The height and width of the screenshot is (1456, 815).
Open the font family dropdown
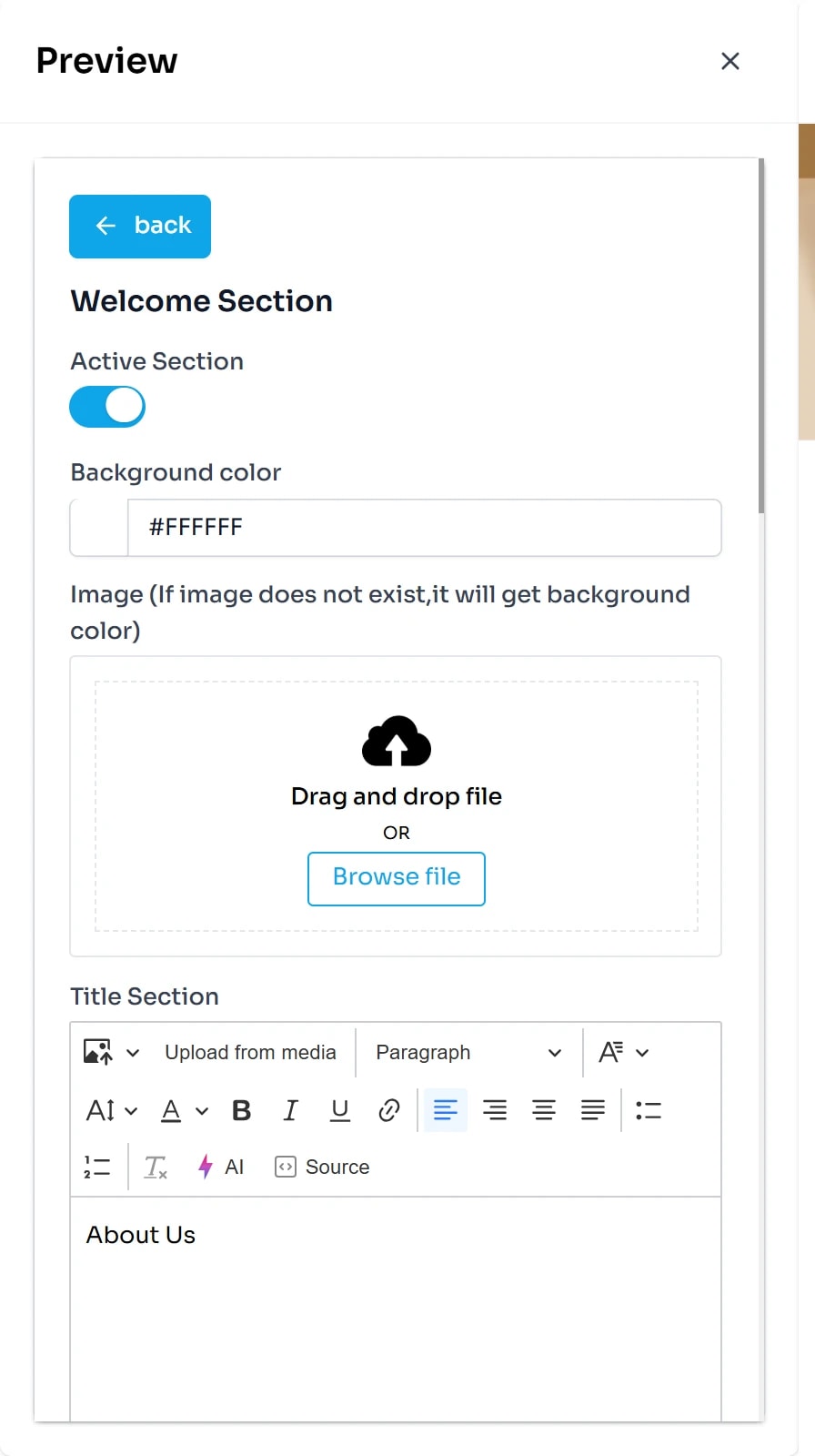[x=623, y=1053]
